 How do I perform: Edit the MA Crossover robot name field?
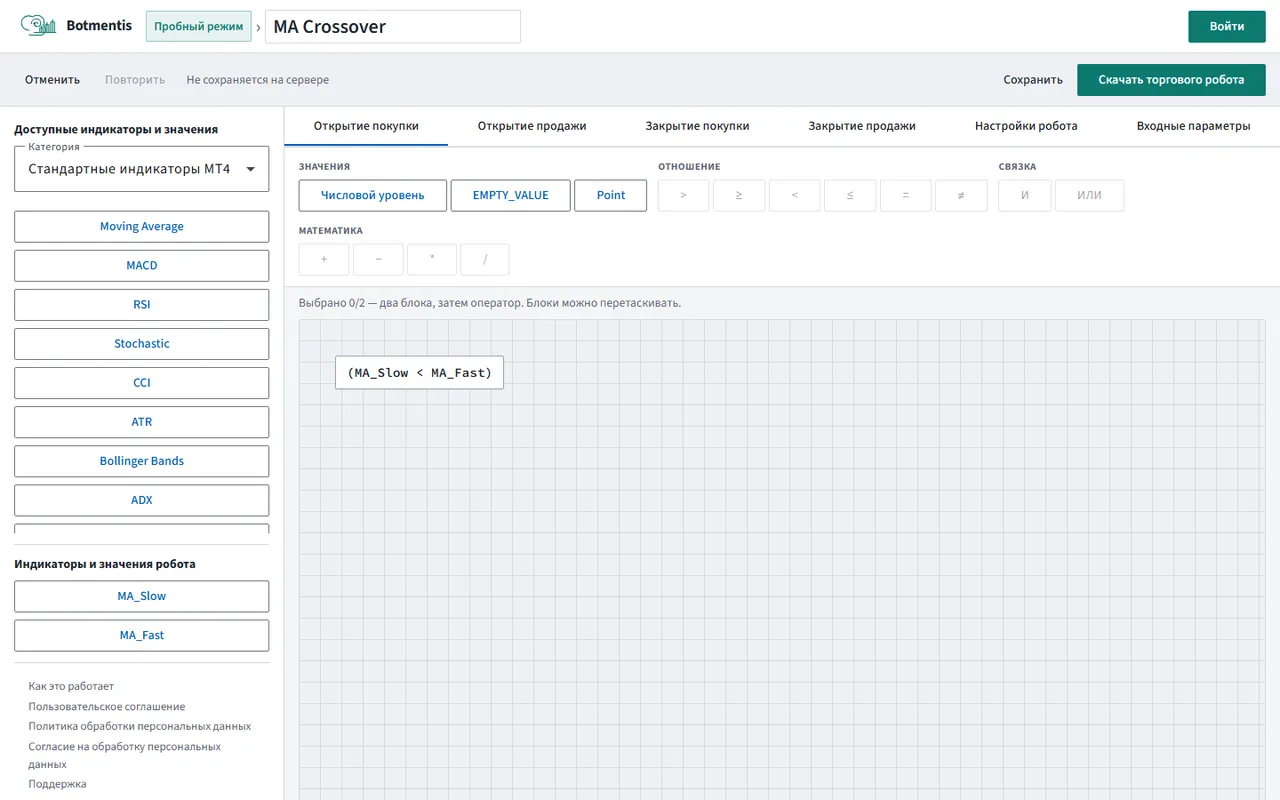pos(393,27)
